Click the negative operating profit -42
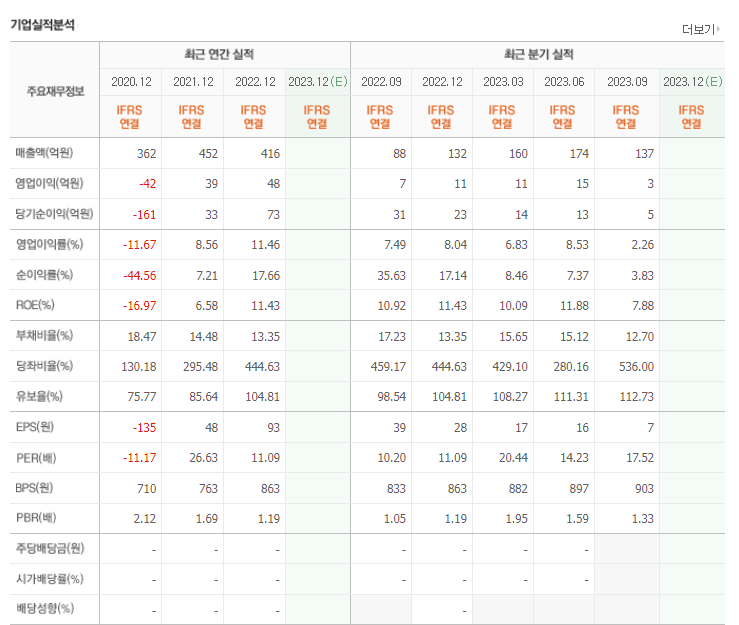The image size is (739, 625). coord(148,184)
